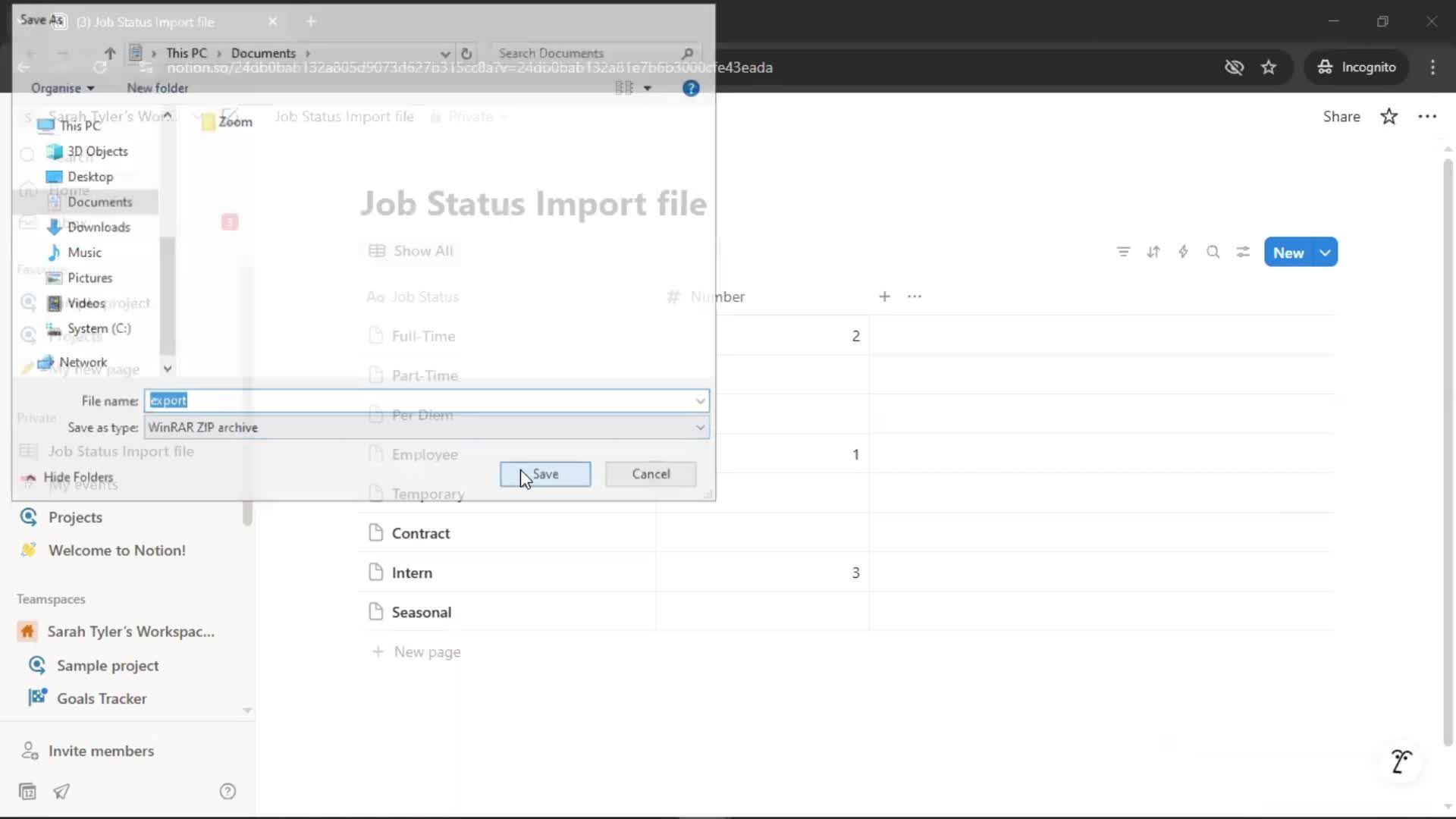Screen dimensions: 1456x819
Task: Open the Save as type dropdown
Action: pyautogui.click(x=426, y=428)
